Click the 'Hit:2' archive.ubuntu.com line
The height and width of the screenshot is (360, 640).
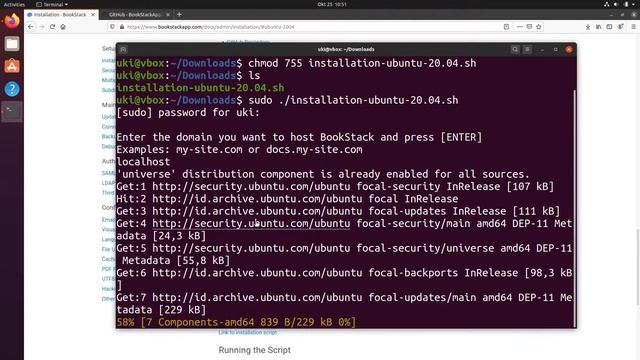pyautogui.click(x=287, y=199)
